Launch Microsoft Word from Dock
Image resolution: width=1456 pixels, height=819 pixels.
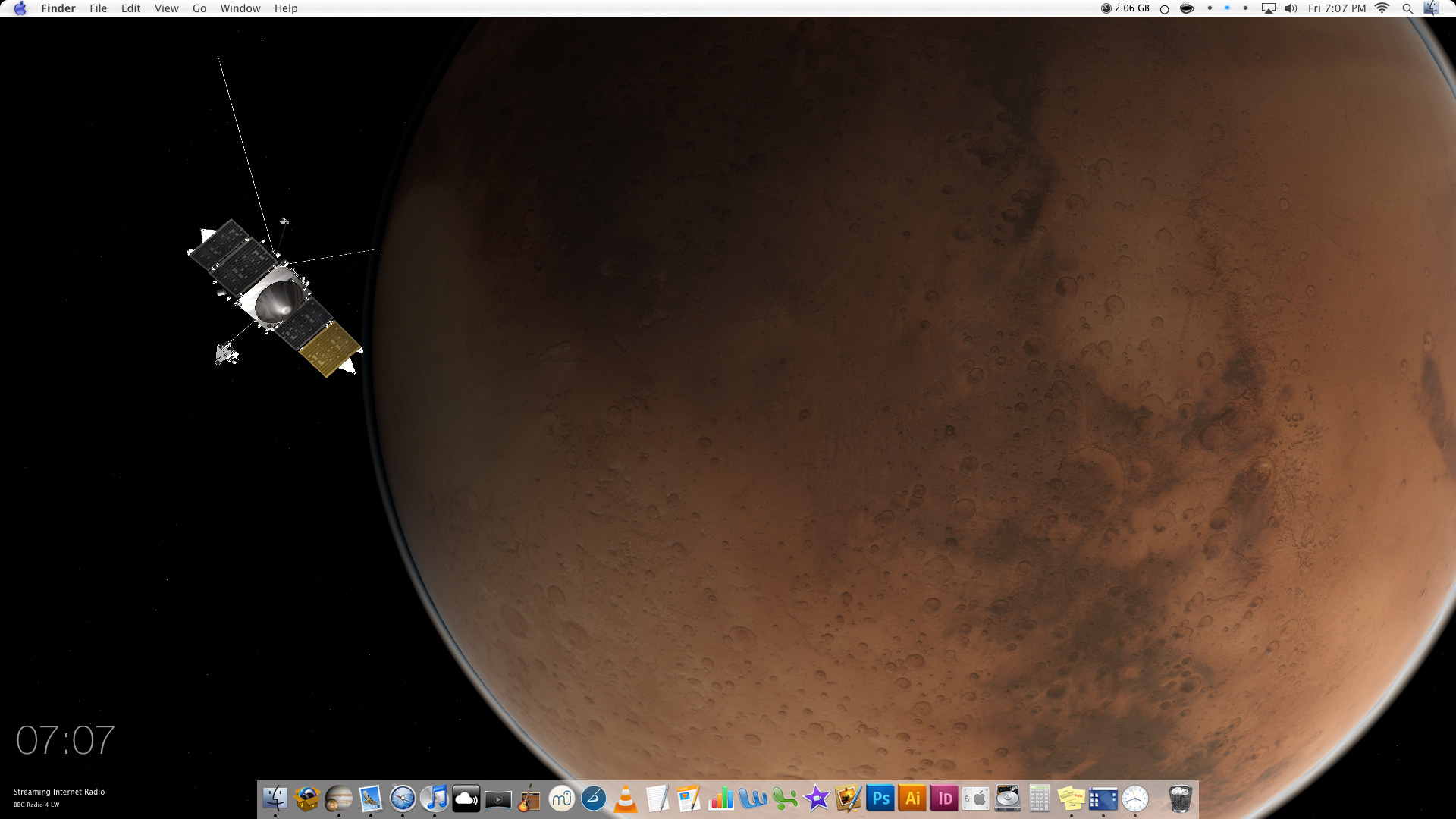(753, 799)
